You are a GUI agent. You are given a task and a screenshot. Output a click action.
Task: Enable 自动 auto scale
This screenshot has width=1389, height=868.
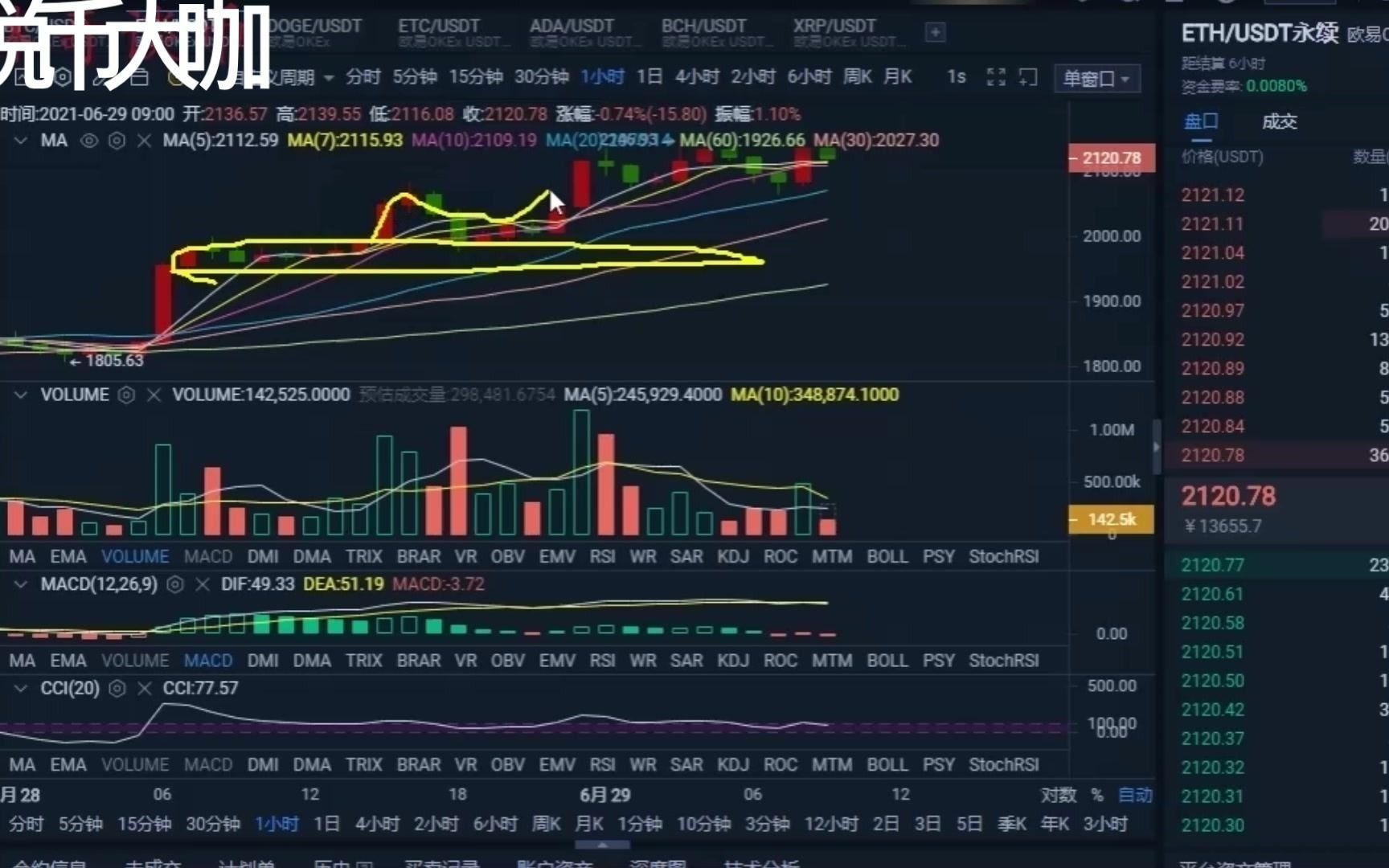point(1135,795)
